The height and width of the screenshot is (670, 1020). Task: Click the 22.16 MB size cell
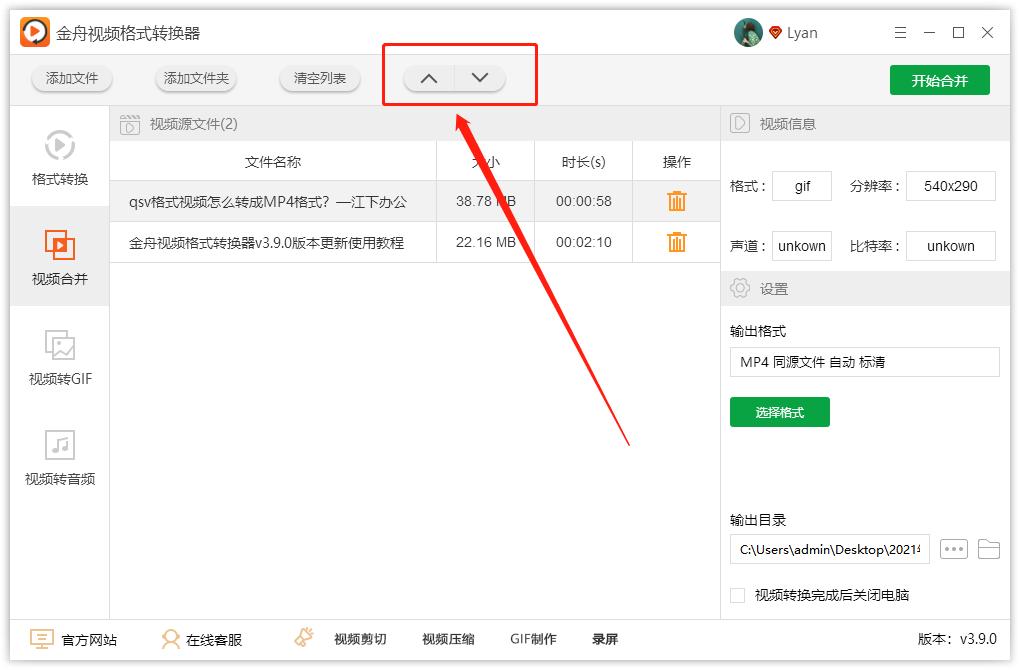(485, 242)
